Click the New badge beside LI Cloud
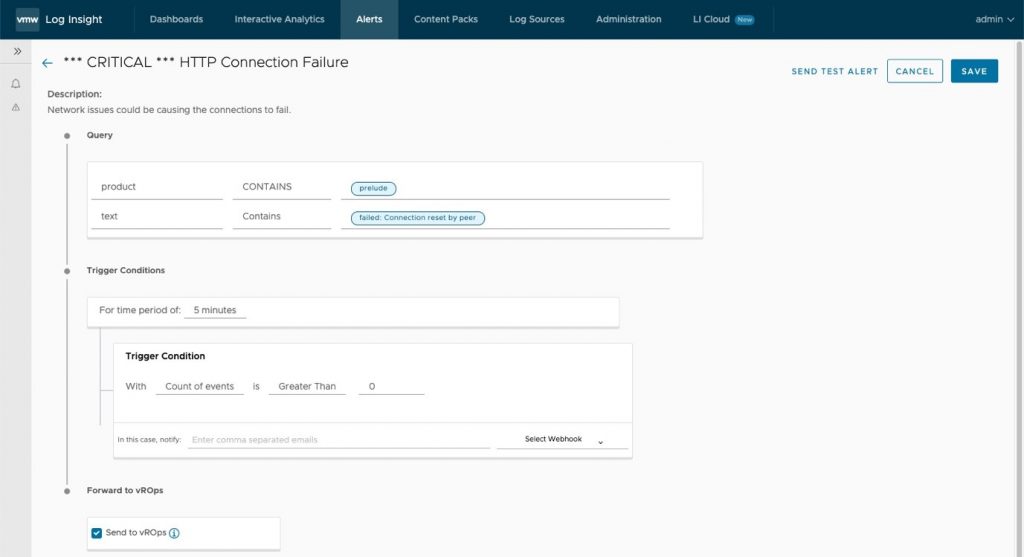Image resolution: width=1024 pixels, height=557 pixels. tap(744, 20)
